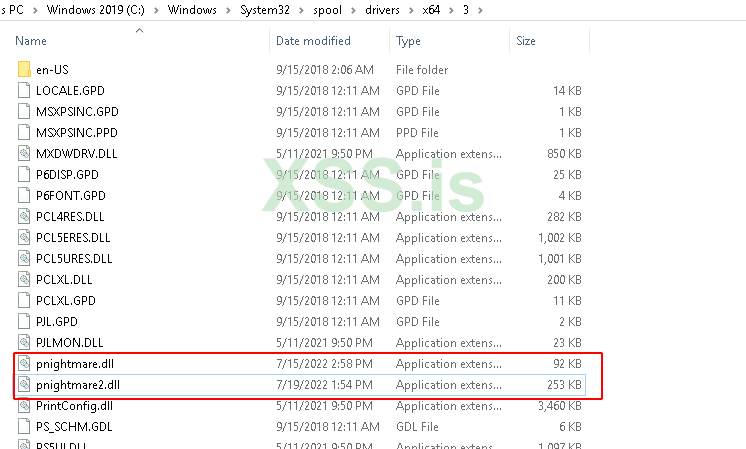Select MSXPSINC.GPD file icon
Viewport: 746px width, 449px height.
coord(24,111)
